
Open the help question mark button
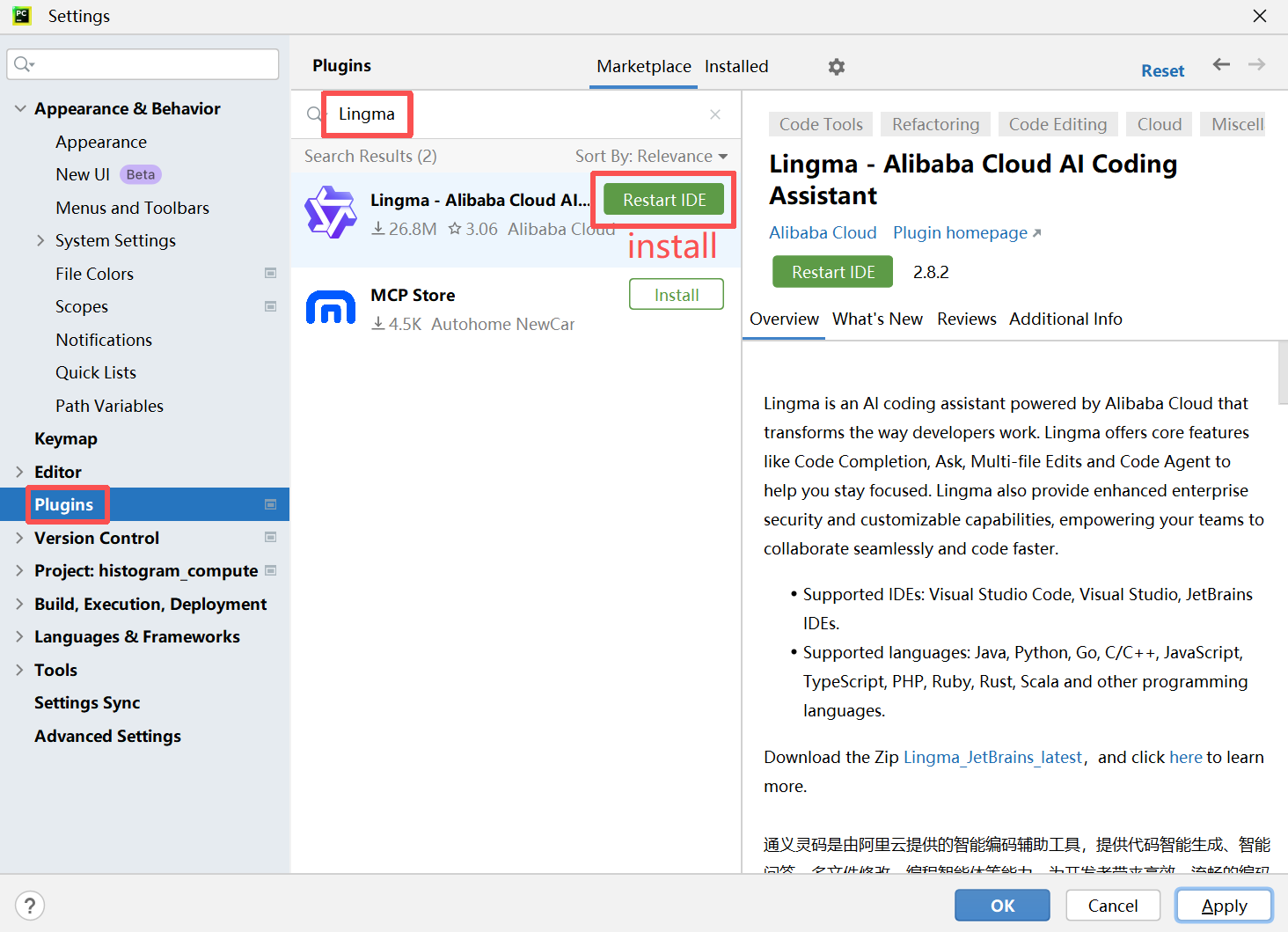[x=30, y=906]
